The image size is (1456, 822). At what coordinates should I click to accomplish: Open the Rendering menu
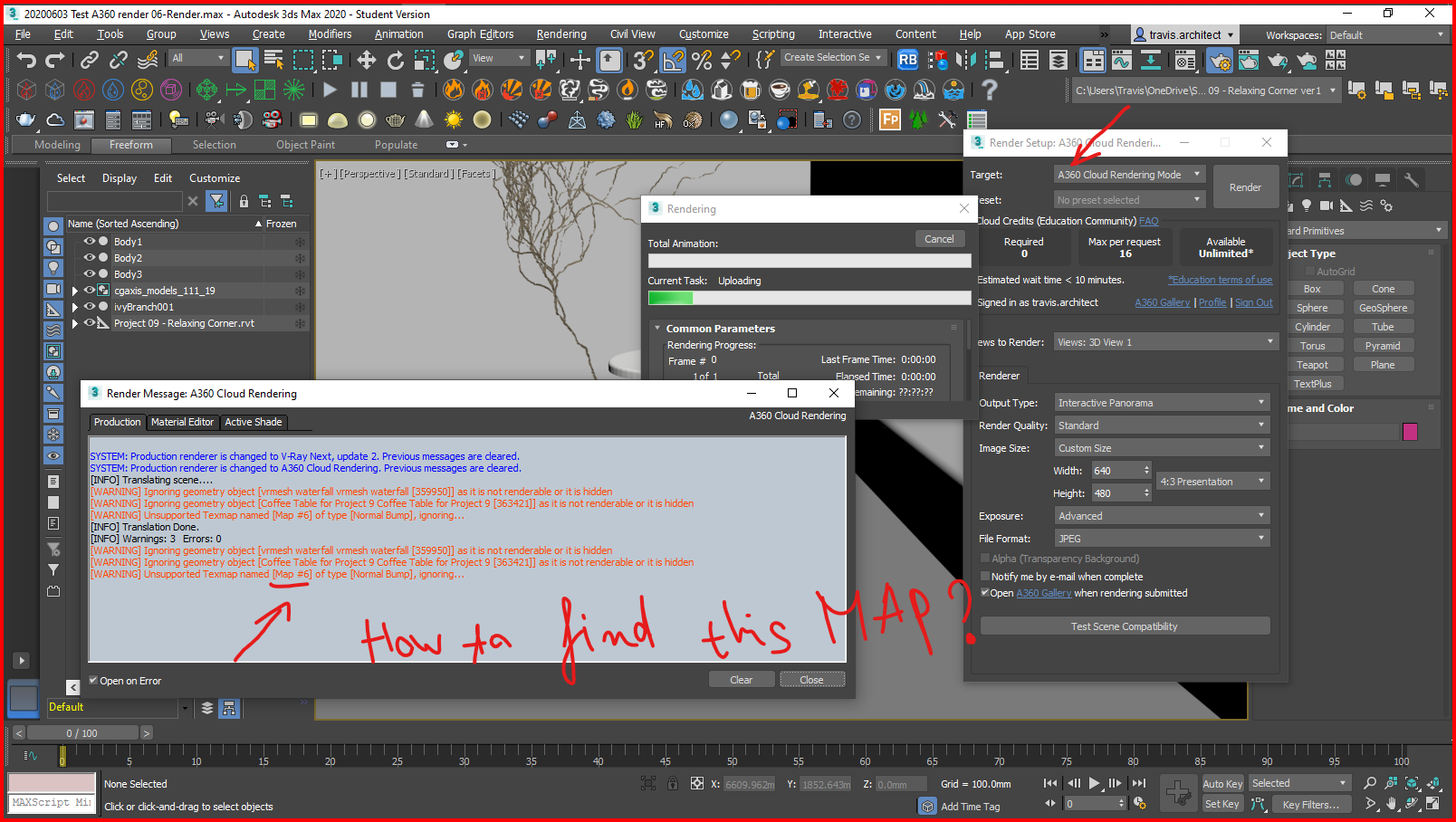561,33
